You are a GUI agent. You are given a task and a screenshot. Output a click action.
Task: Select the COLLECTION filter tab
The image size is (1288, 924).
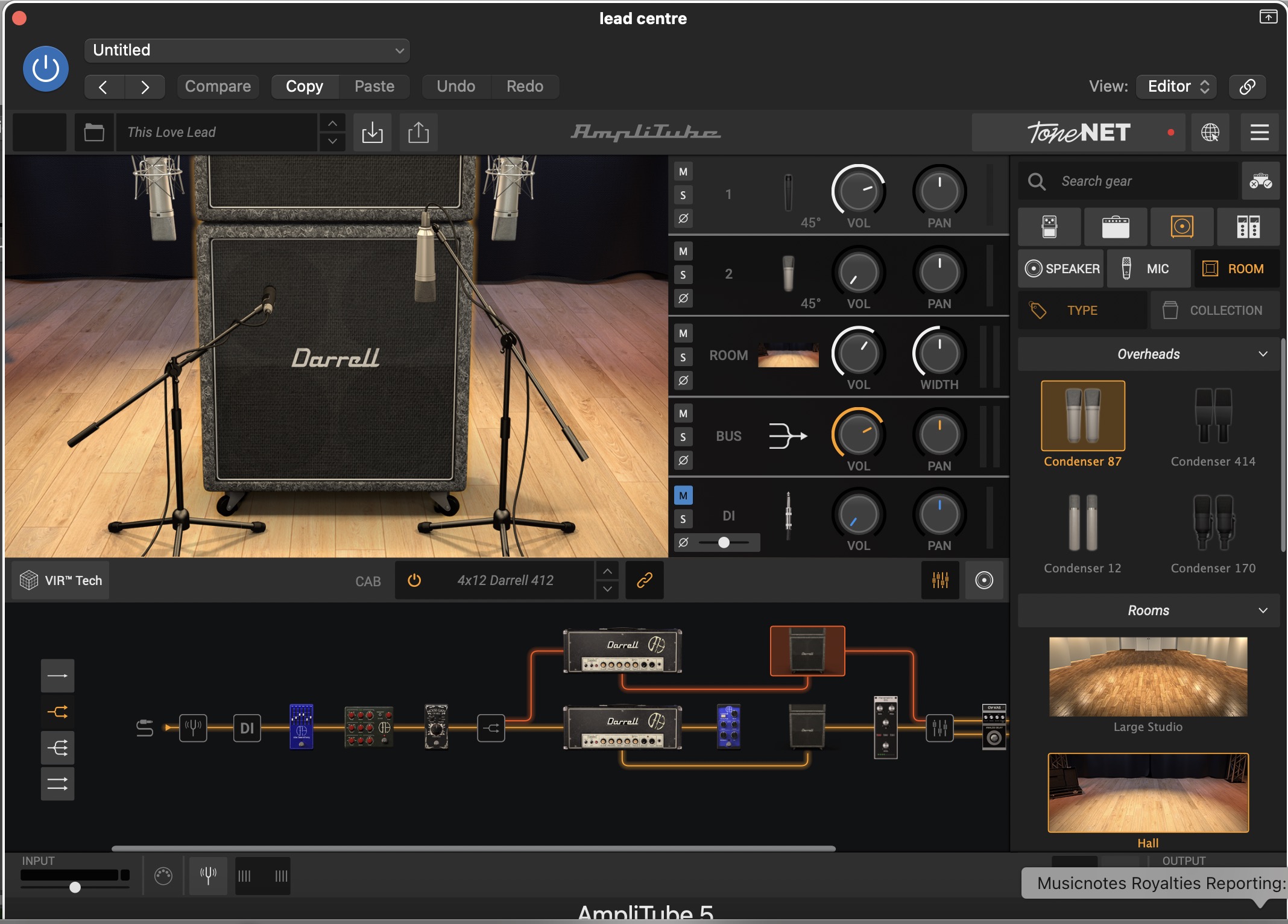pyautogui.click(x=1215, y=311)
